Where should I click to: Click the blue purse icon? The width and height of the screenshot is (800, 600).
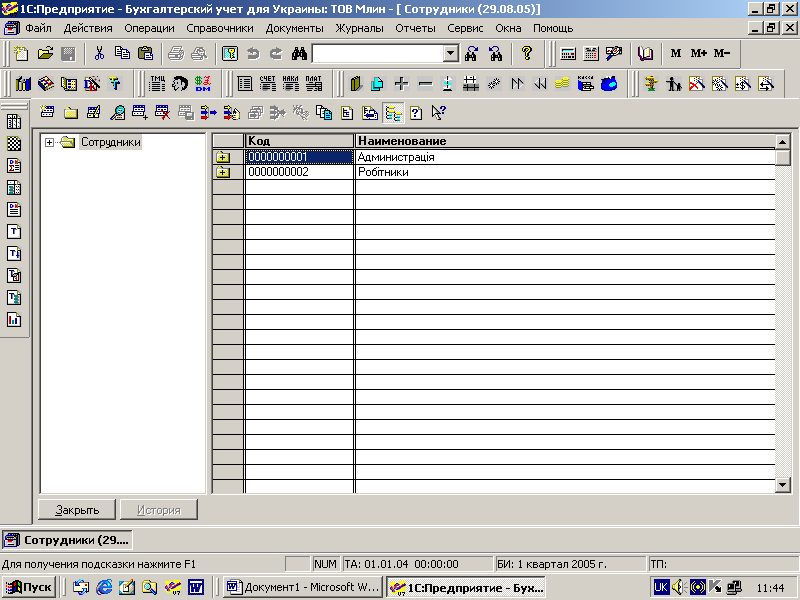(609, 83)
